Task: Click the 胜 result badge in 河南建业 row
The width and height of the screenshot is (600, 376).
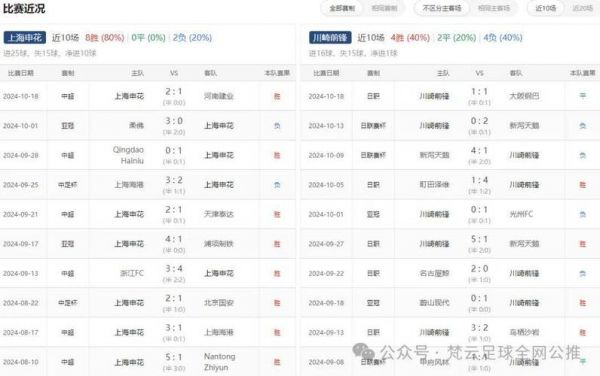Action: point(277,96)
